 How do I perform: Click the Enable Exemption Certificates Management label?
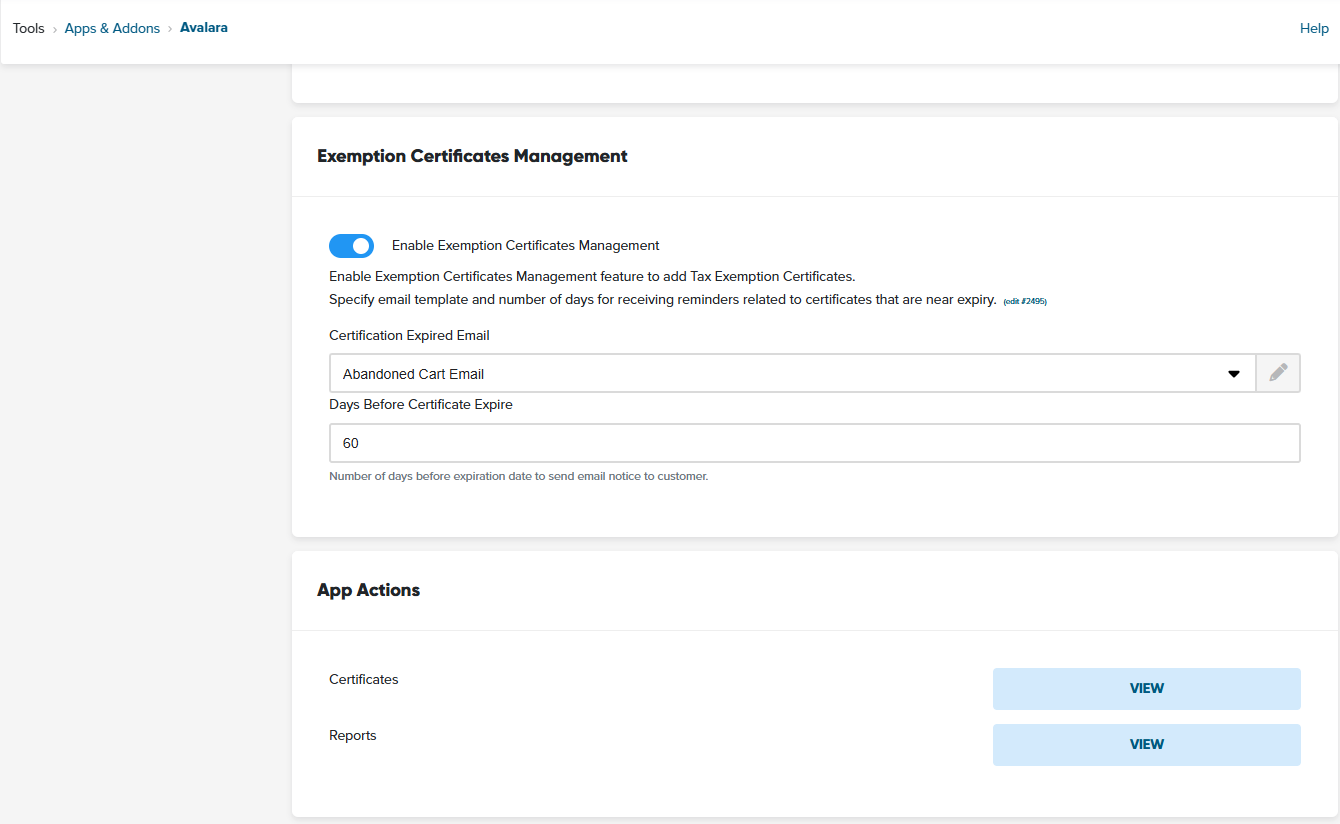(x=526, y=245)
